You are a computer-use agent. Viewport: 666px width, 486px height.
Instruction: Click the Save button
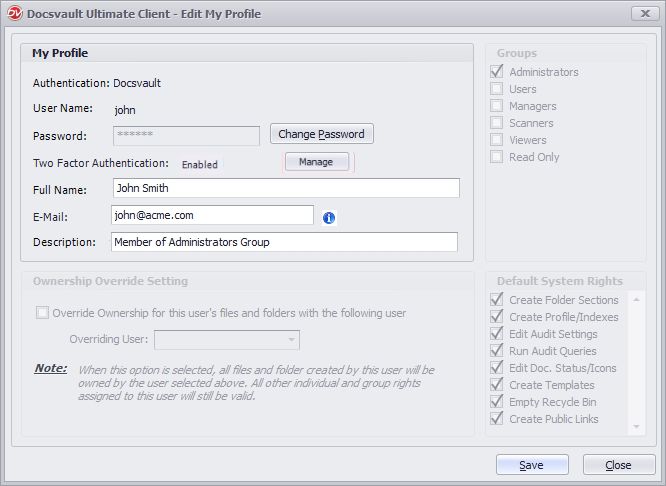tap(532, 465)
